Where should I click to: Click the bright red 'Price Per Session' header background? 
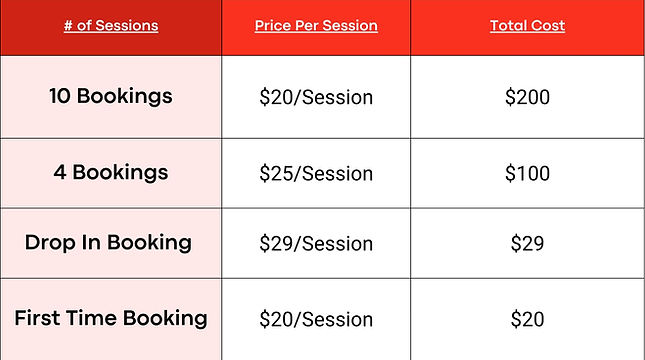[x=316, y=45]
